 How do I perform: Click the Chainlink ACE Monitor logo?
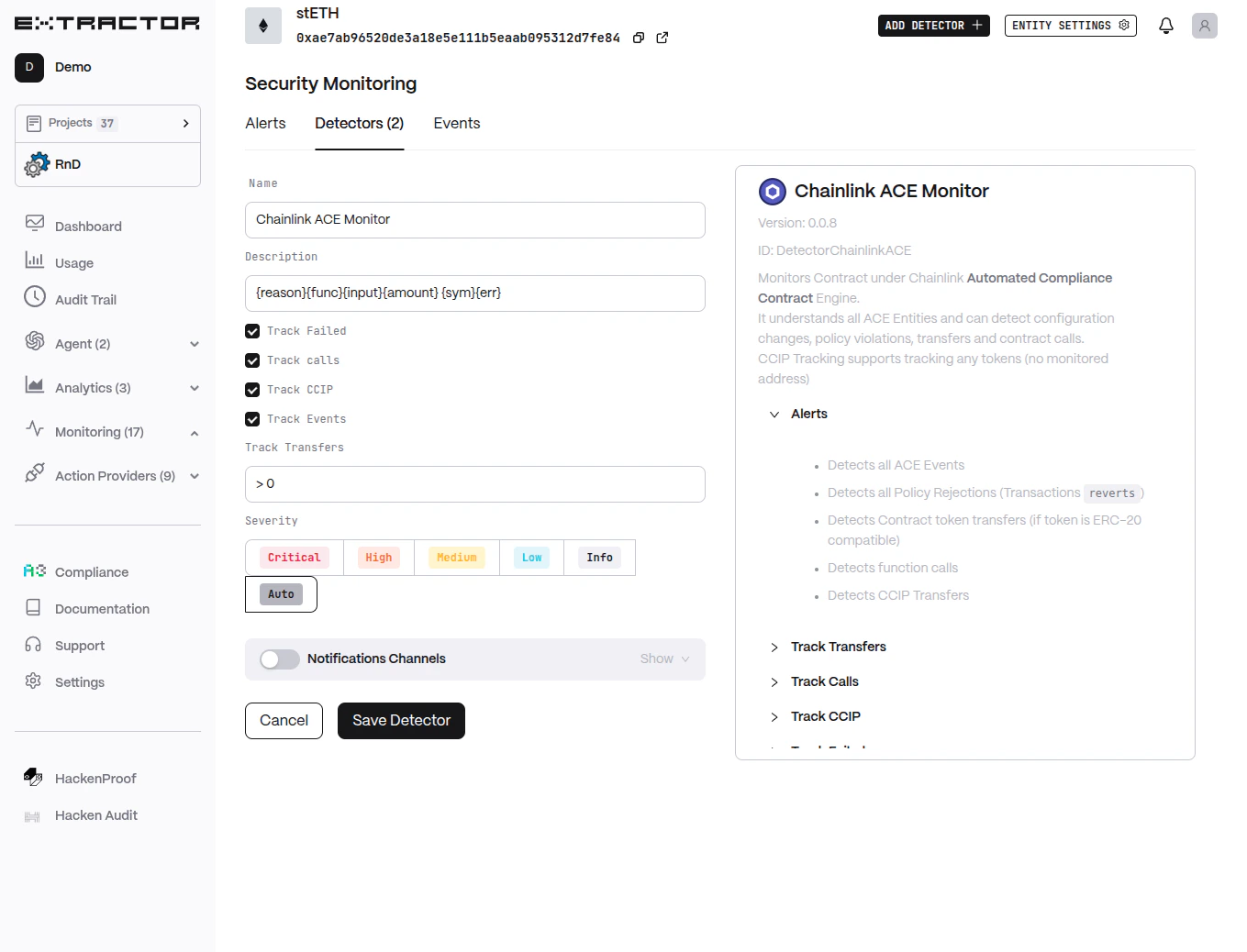[773, 192]
